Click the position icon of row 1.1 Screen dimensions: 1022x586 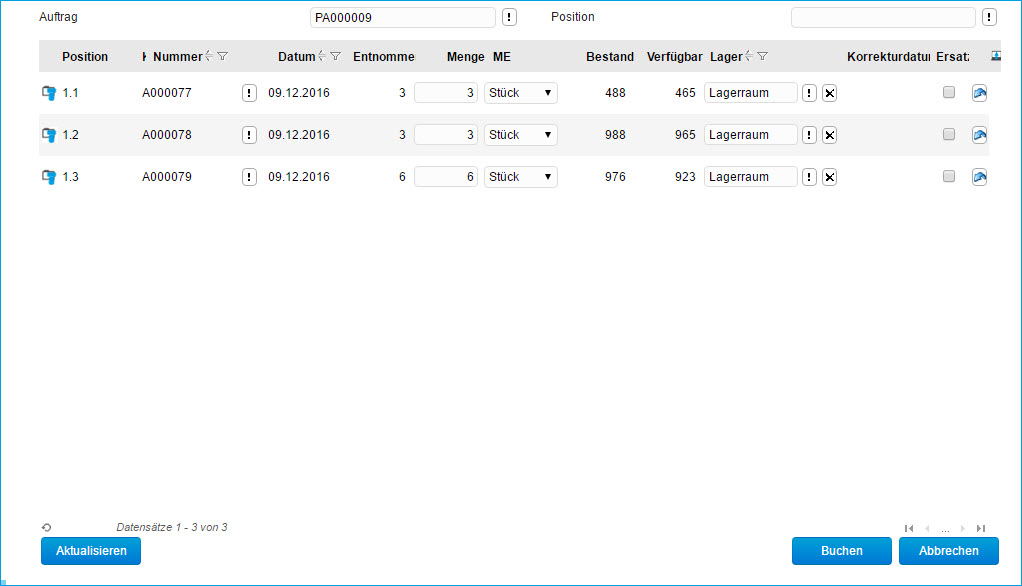[x=49, y=93]
